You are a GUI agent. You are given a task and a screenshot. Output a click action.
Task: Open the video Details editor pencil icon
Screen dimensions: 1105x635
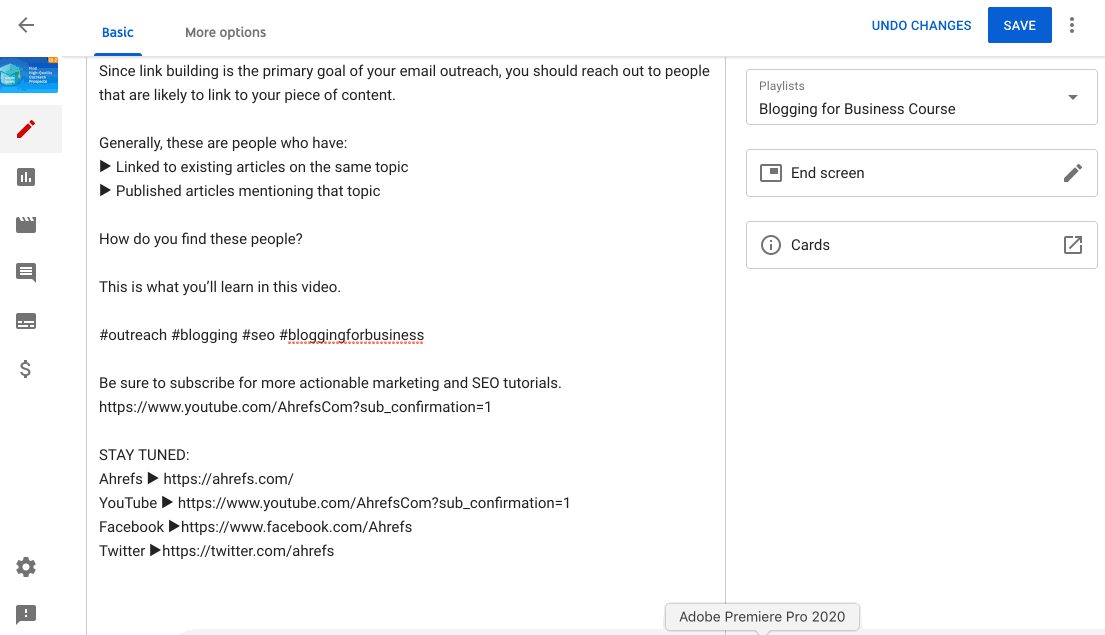pos(25,128)
